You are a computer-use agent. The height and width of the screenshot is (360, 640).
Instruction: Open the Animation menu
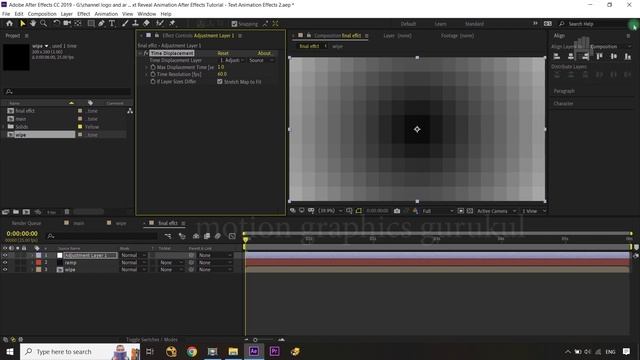coord(106,14)
